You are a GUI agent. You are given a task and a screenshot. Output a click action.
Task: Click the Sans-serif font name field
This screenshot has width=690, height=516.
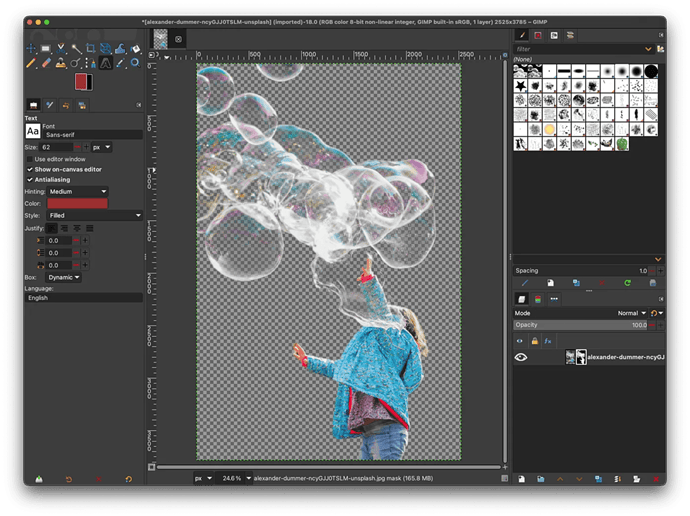pyautogui.click(x=93, y=135)
